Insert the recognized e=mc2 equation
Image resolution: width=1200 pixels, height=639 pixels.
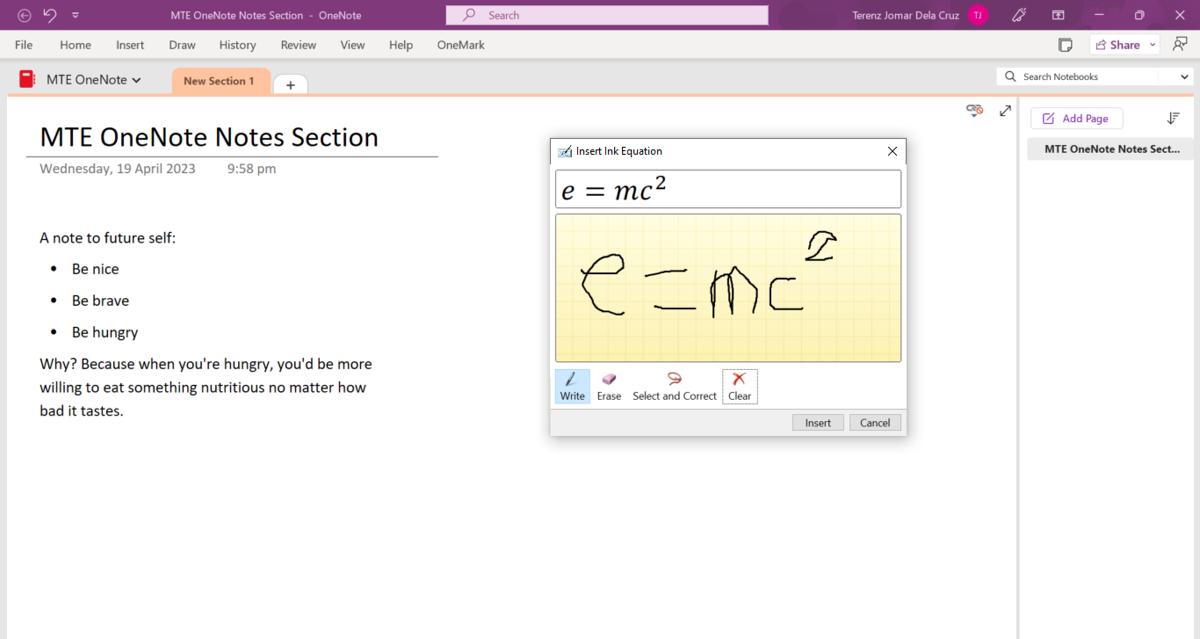coord(817,422)
